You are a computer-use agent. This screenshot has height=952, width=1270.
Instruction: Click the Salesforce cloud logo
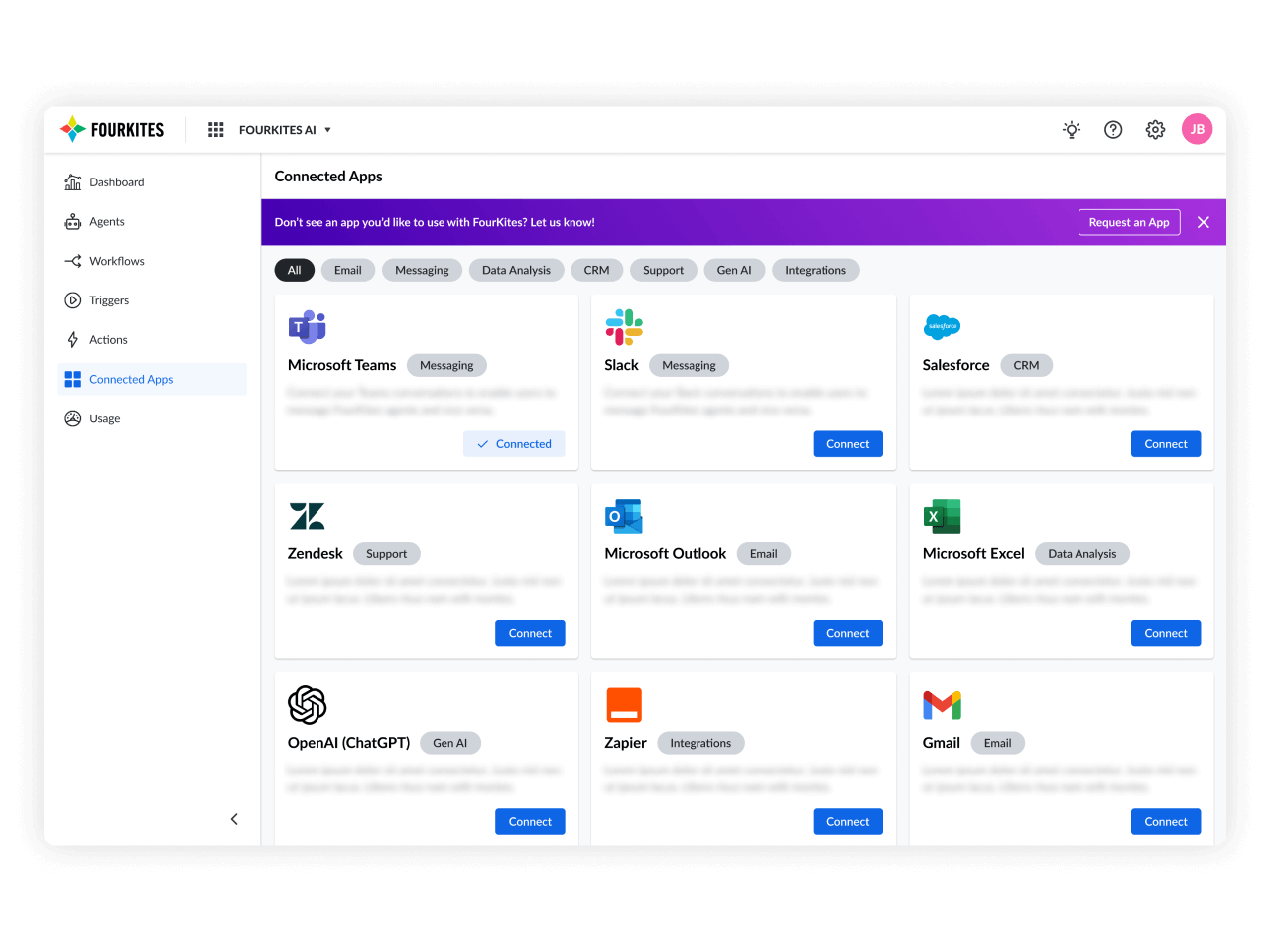click(942, 326)
